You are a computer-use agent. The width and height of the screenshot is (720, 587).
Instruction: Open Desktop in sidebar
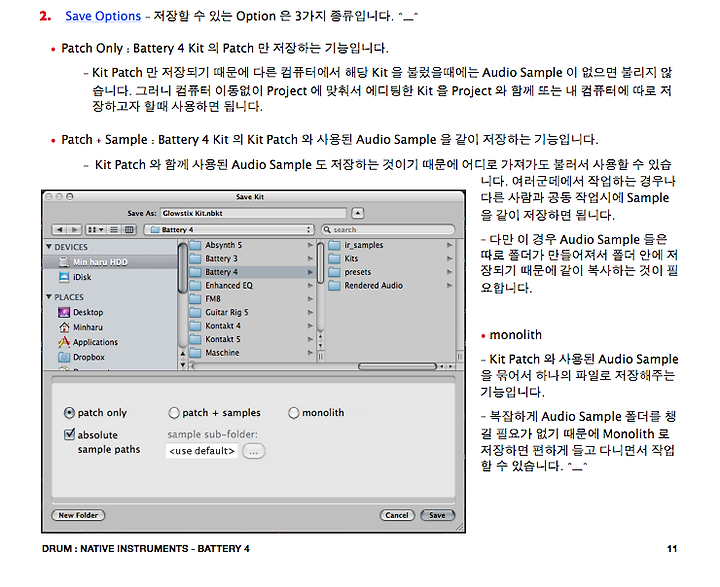click(x=81, y=312)
